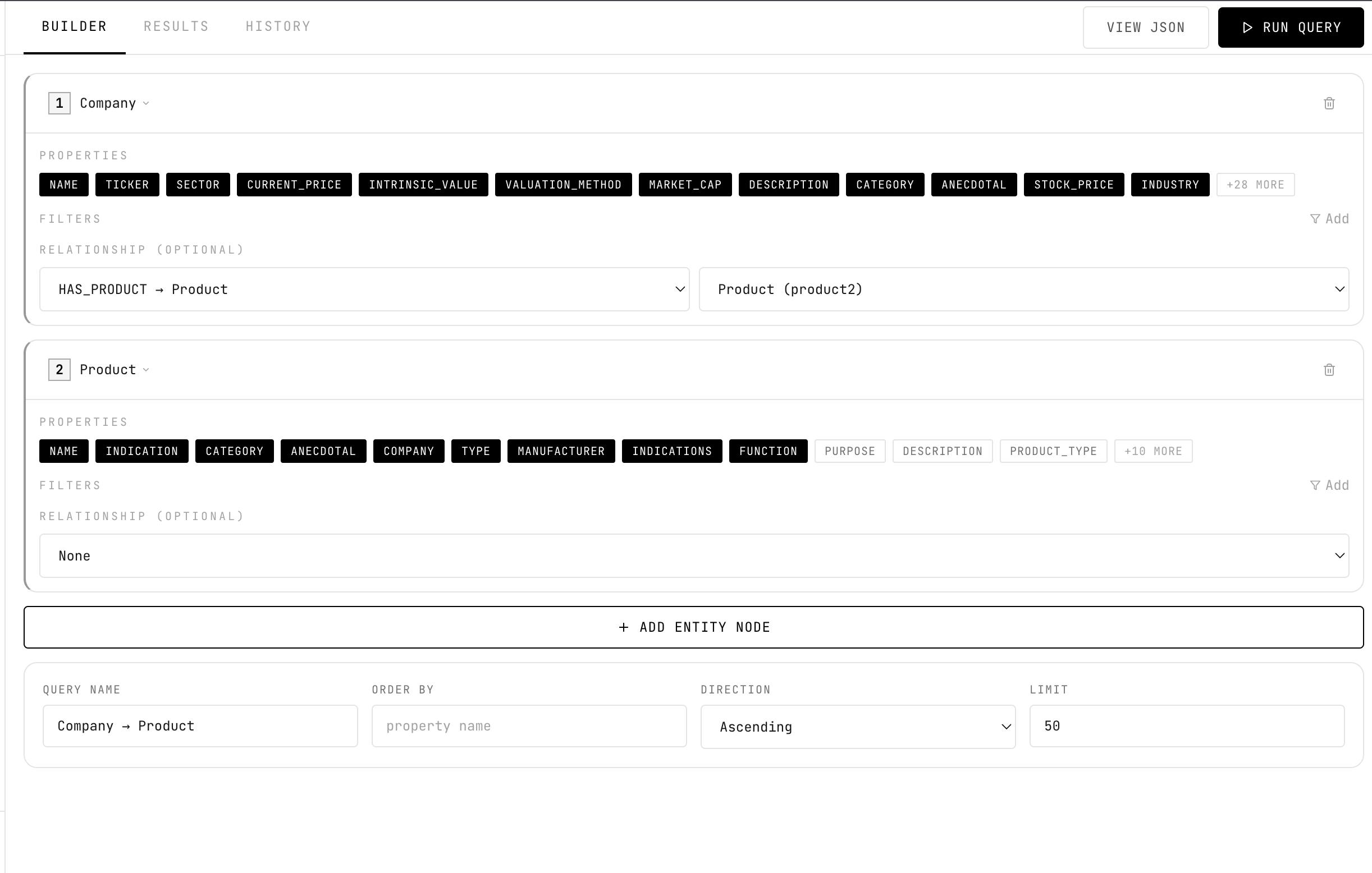1372x873 pixels.
Task: Switch to the Builder tab
Action: click(x=74, y=26)
